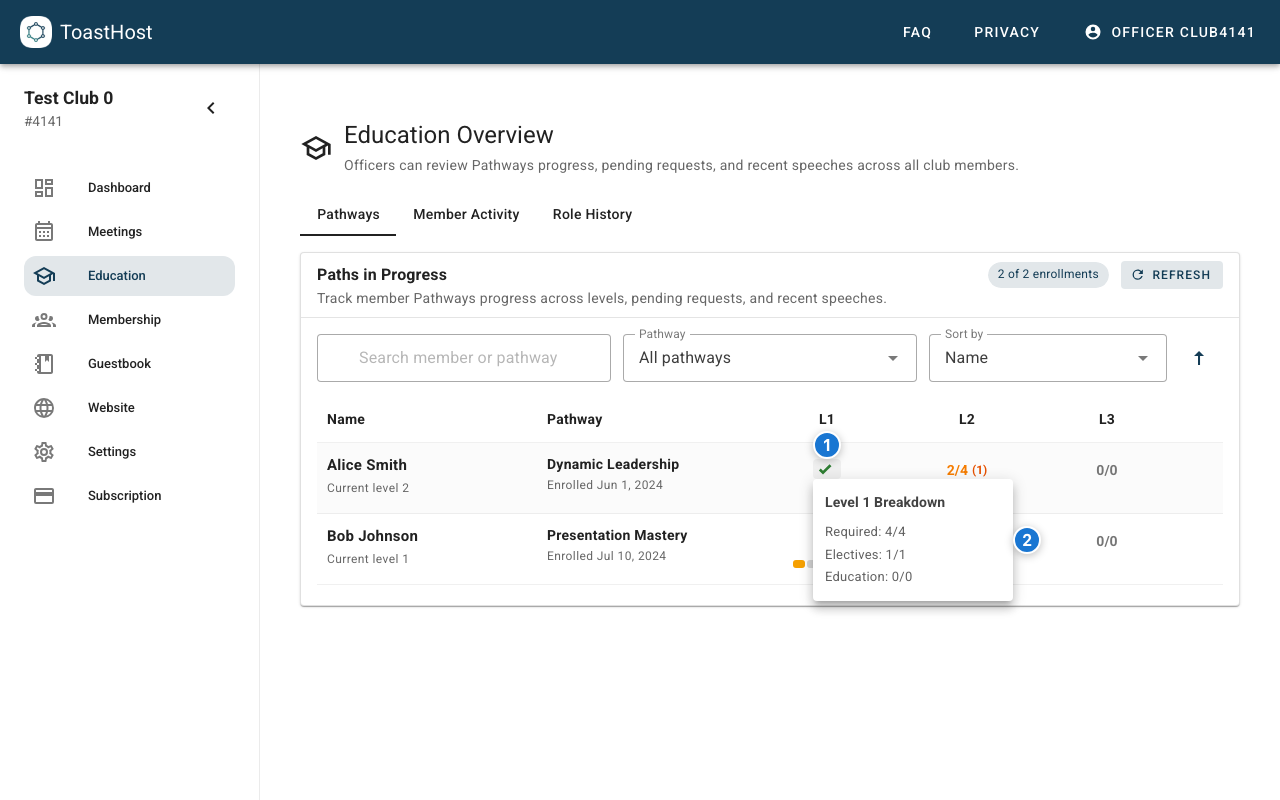This screenshot has width=1280, height=800.
Task: Open Subscription card icon in sidebar
Action: tap(44, 496)
